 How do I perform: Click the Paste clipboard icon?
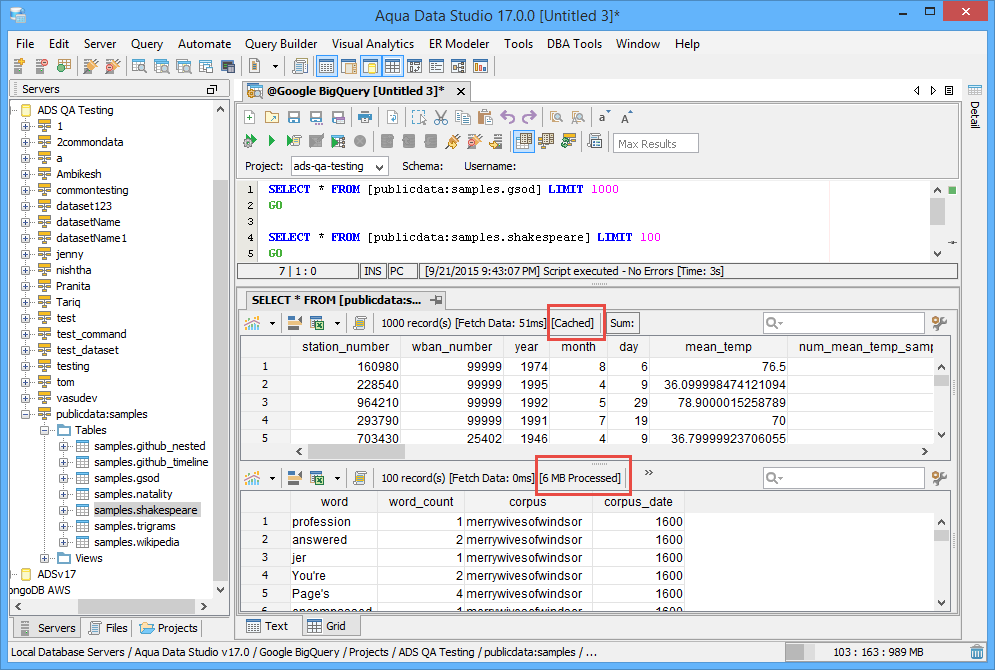485,117
